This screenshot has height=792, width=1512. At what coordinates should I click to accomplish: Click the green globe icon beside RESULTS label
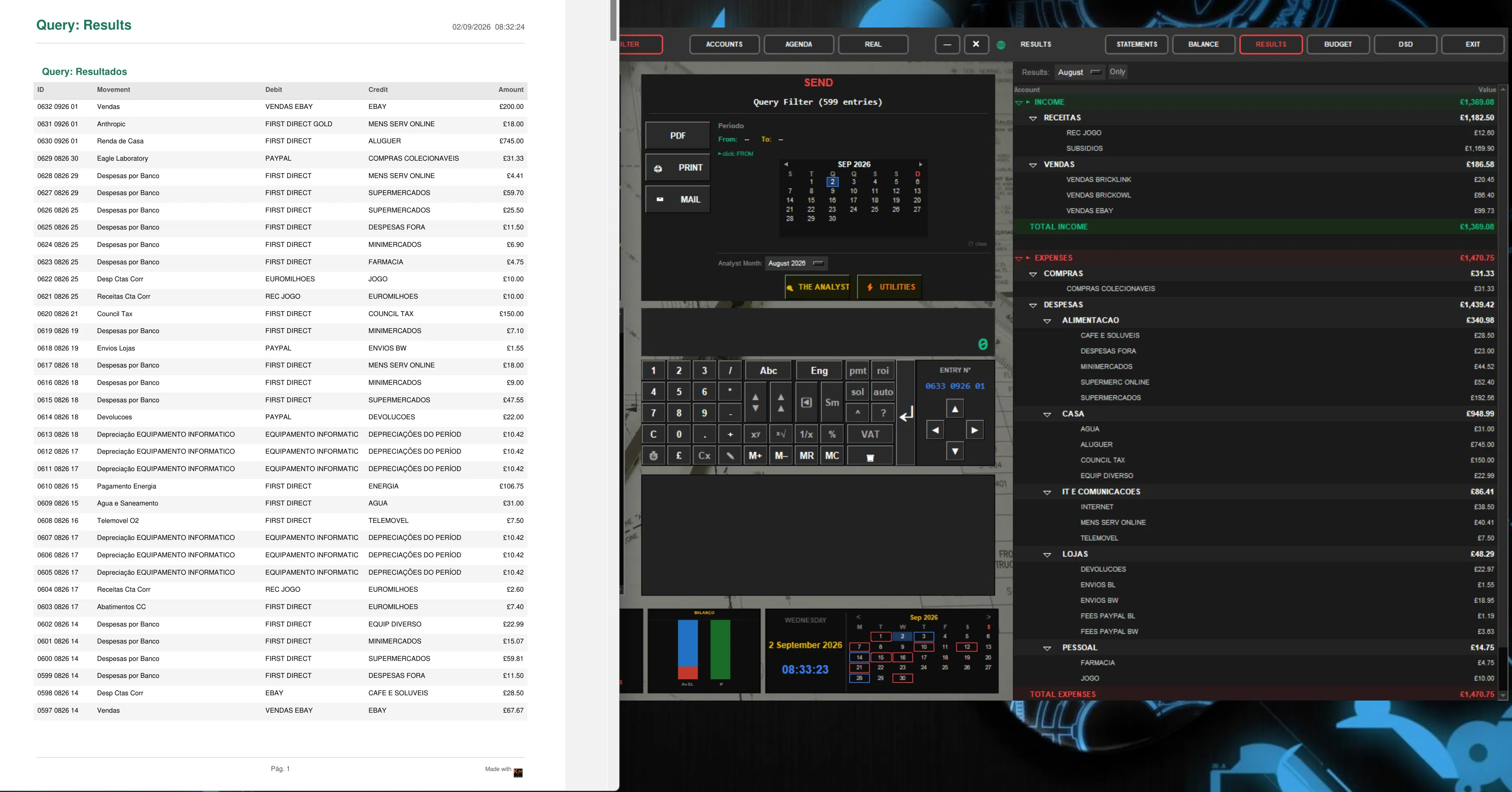(1001, 45)
